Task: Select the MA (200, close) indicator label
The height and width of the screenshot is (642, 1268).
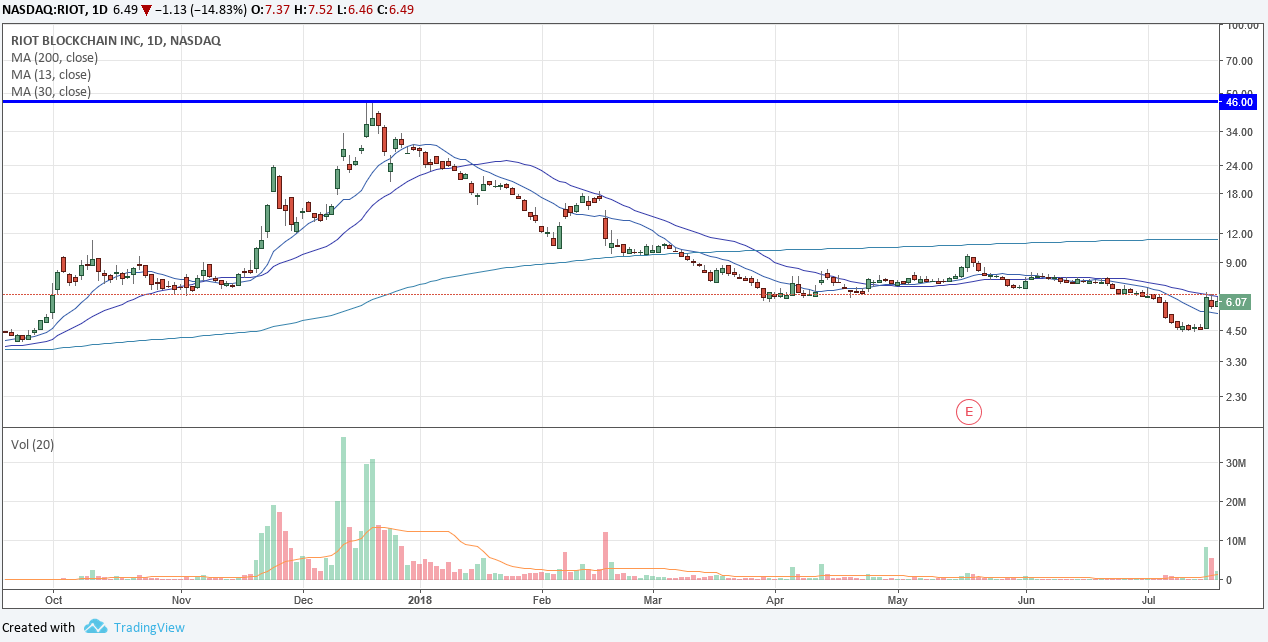Action: point(55,58)
